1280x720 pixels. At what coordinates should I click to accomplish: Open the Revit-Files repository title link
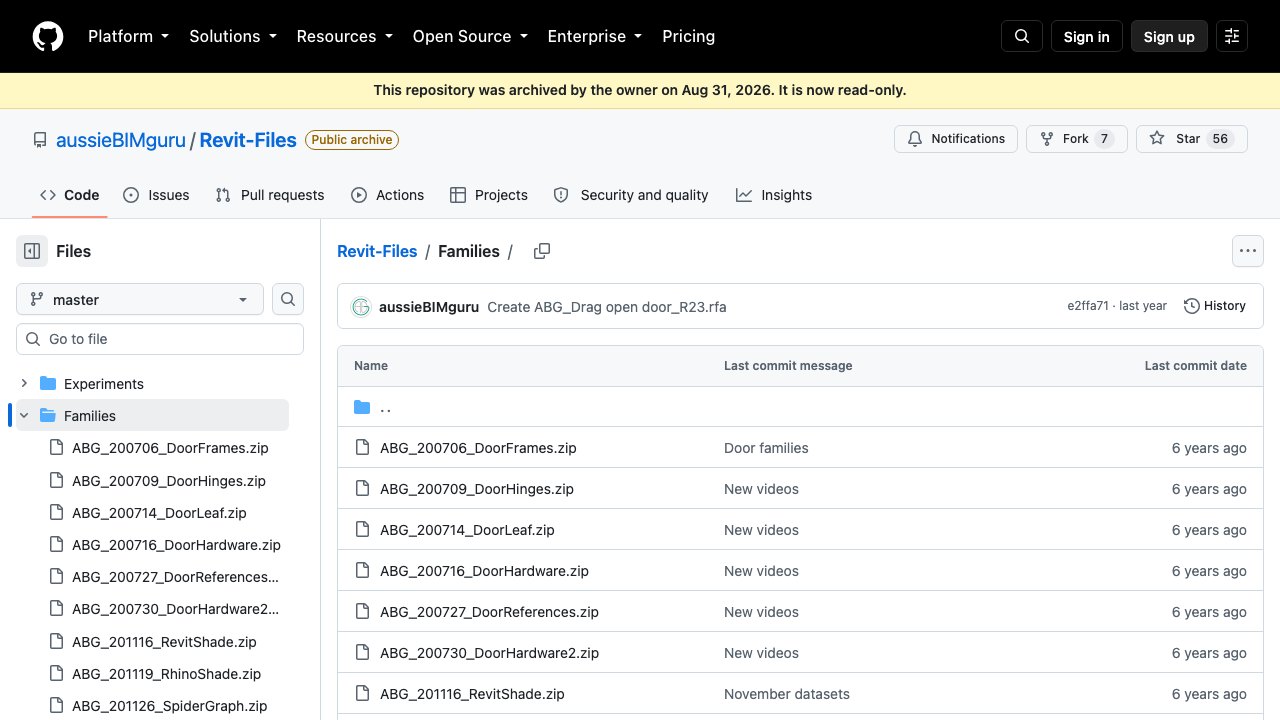pos(248,140)
